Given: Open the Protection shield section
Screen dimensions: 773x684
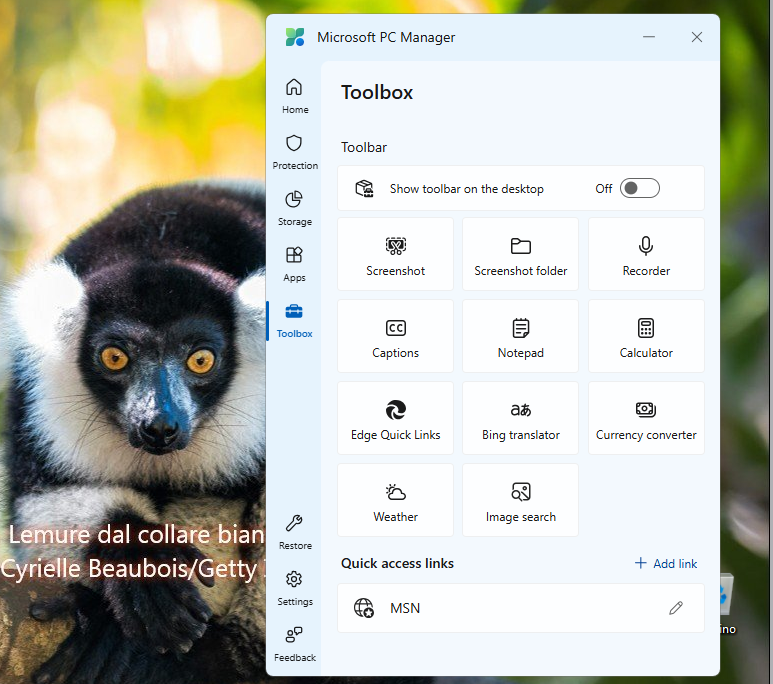Looking at the screenshot, I should tap(295, 152).
